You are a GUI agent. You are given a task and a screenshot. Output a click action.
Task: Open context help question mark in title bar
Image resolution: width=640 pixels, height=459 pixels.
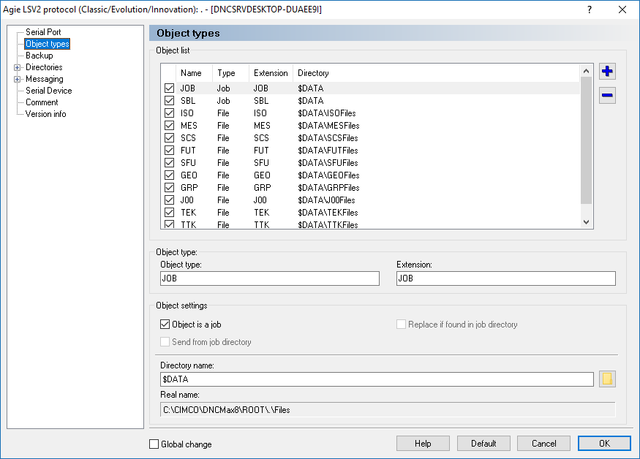(589, 9)
